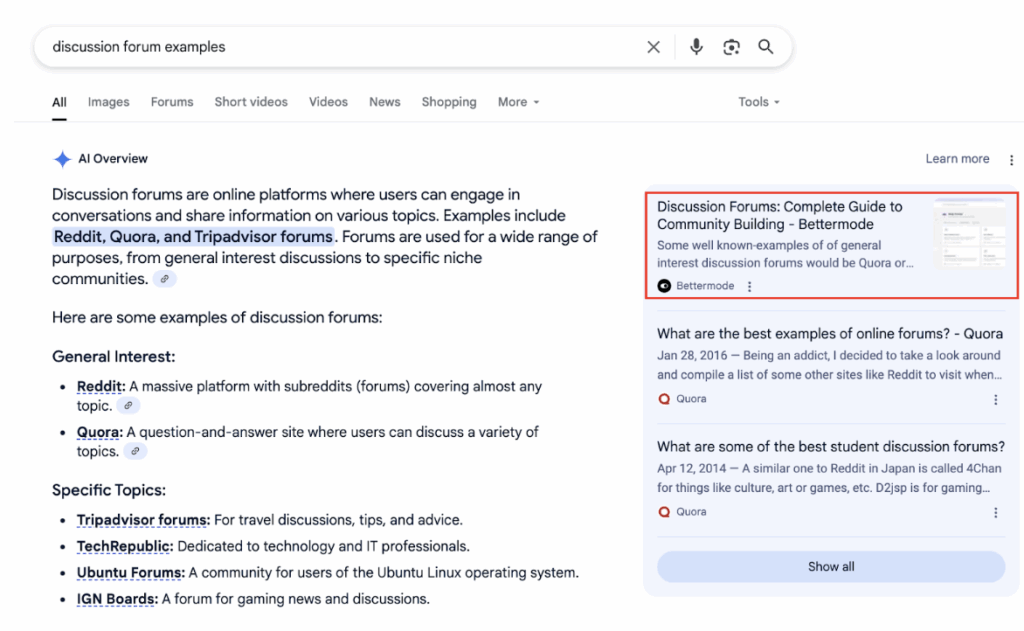Open the Tools dropdown
1024x631 pixels.
coord(758,102)
